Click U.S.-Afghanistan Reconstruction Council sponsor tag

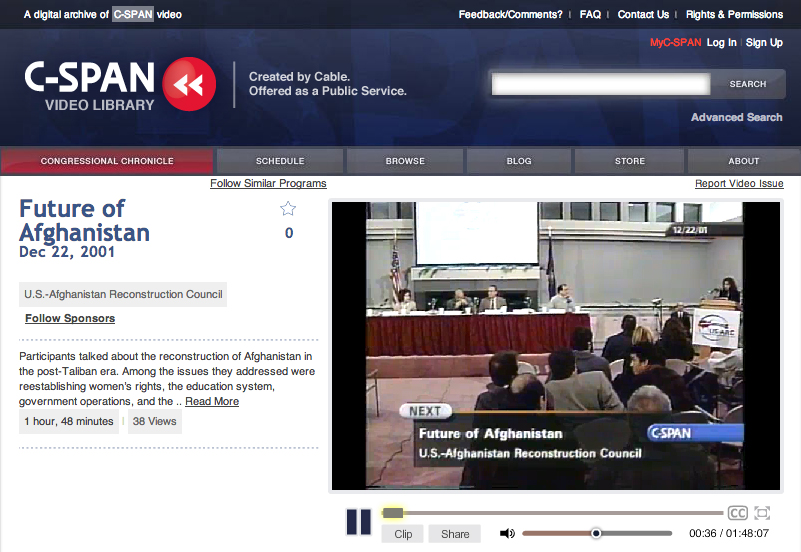pos(123,295)
